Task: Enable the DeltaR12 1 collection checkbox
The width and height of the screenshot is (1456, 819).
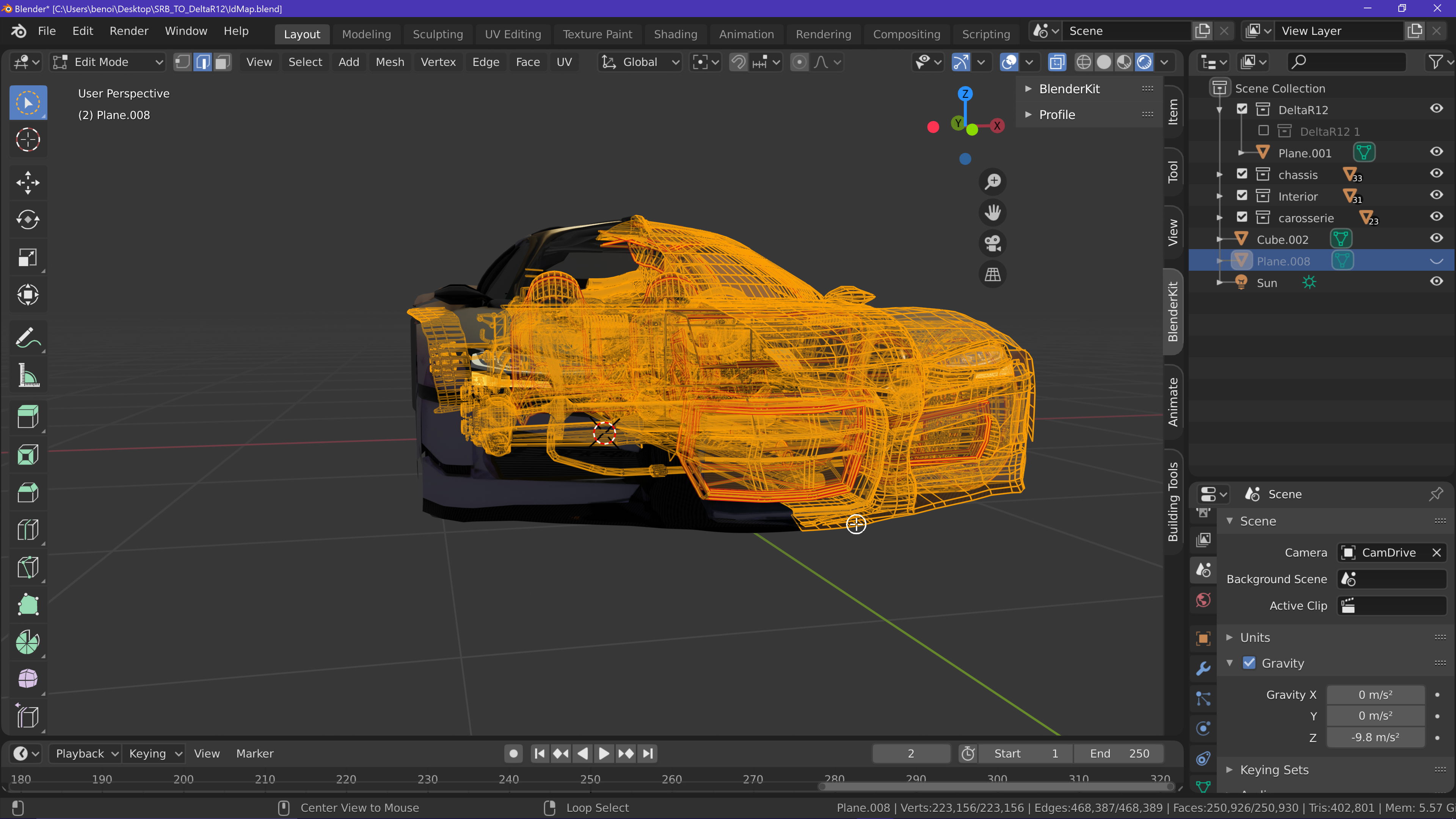Action: point(1263,131)
